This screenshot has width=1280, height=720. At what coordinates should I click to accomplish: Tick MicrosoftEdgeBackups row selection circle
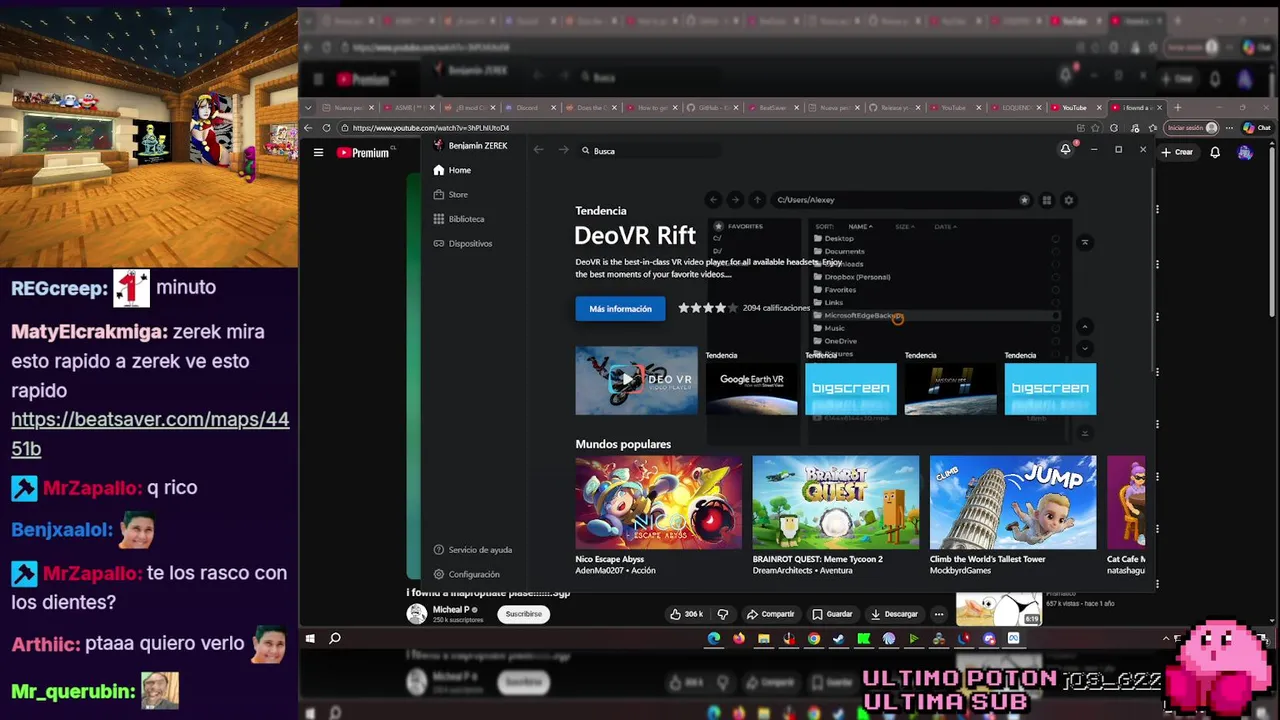coord(1055,315)
